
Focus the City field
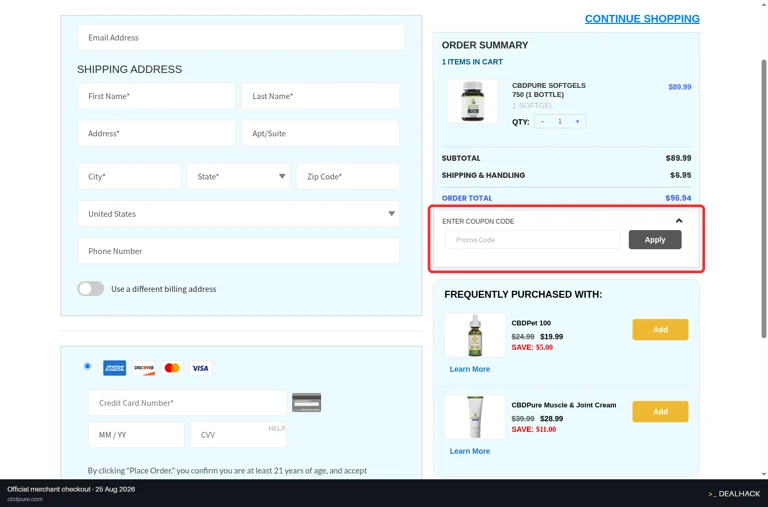129,176
